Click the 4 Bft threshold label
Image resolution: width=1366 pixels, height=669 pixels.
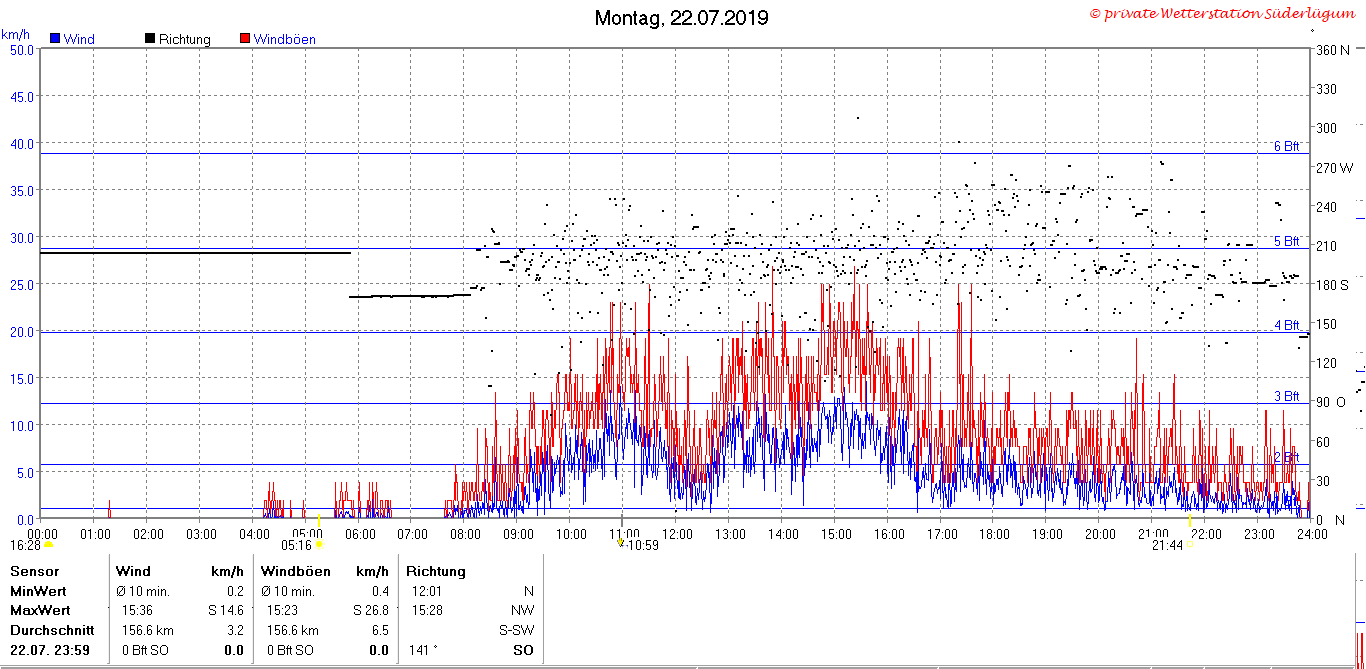pos(1286,325)
